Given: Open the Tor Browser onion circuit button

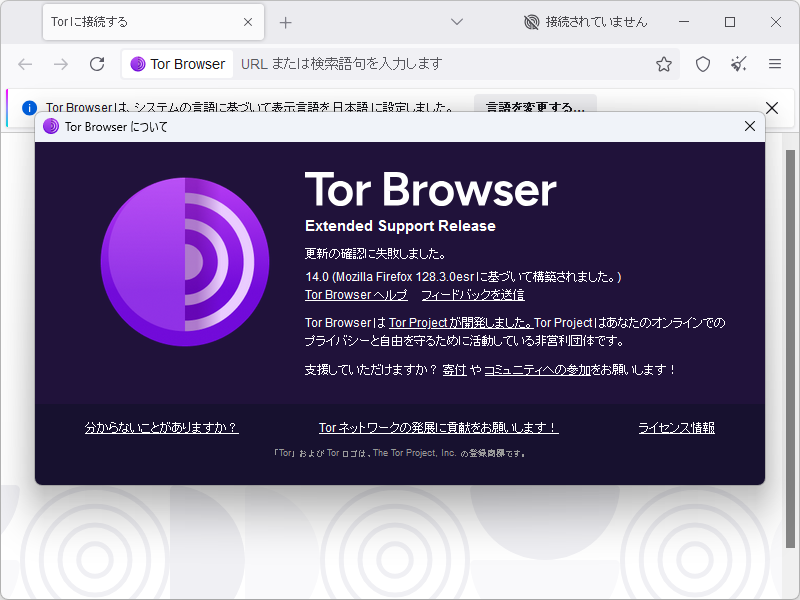Looking at the screenshot, I should click(177, 63).
